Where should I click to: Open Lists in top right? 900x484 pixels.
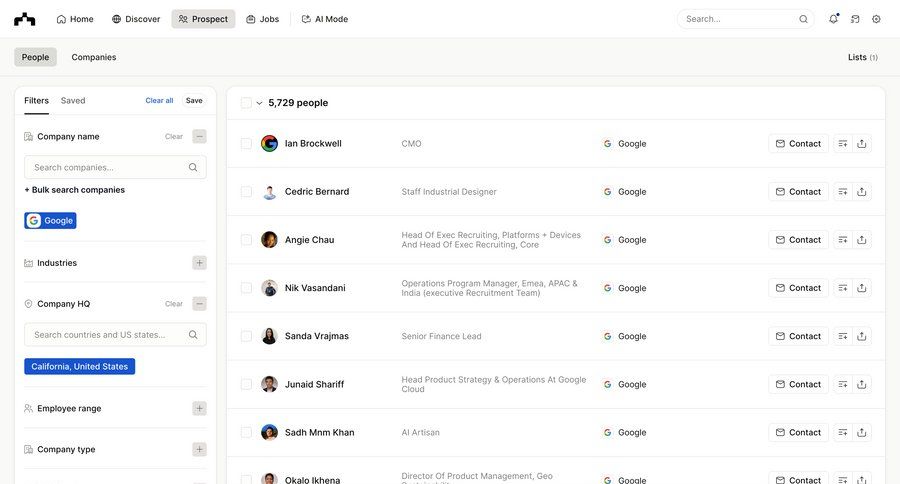[x=863, y=57]
